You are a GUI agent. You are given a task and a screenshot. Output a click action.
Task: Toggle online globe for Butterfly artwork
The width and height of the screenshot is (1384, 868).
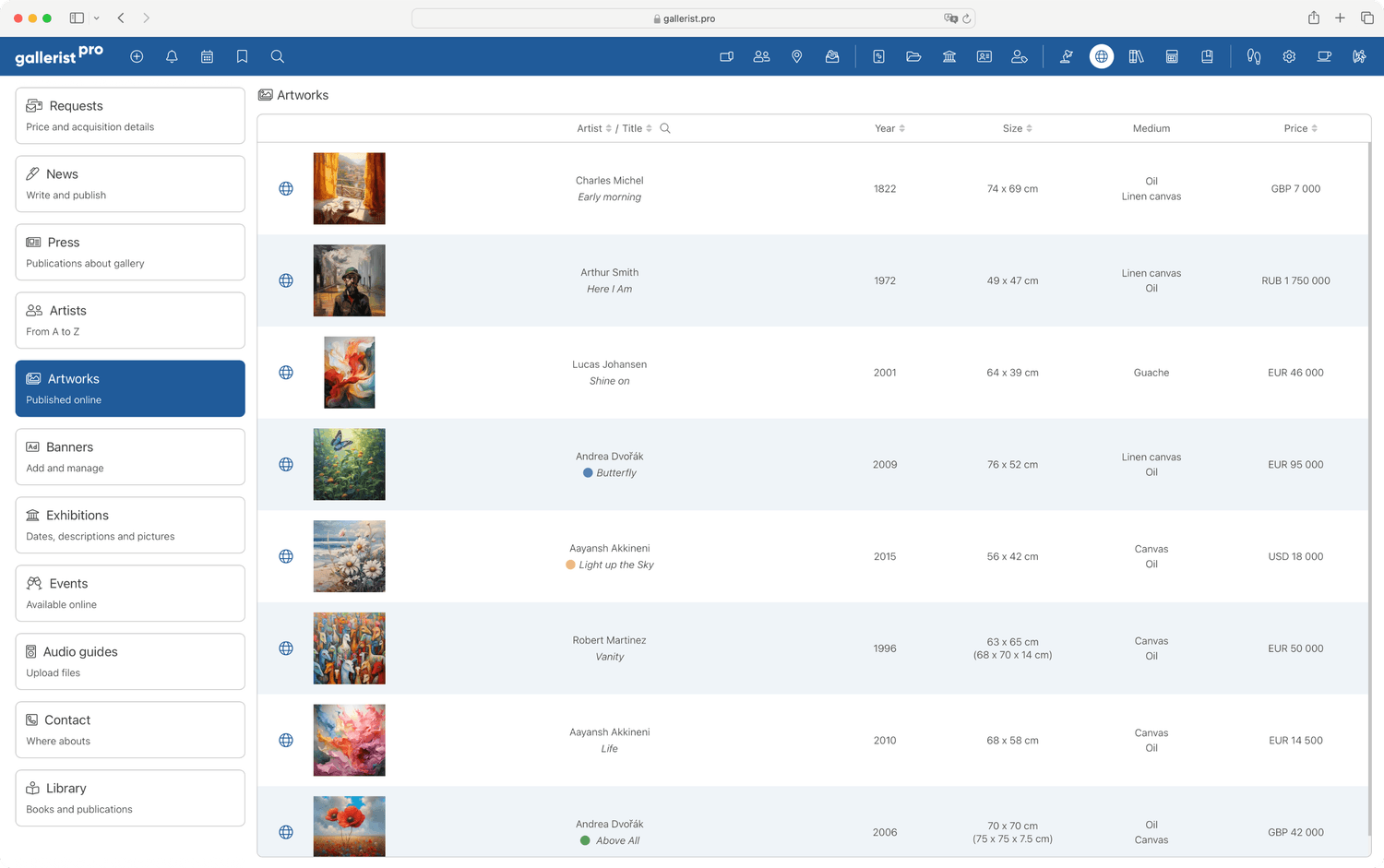tap(286, 464)
